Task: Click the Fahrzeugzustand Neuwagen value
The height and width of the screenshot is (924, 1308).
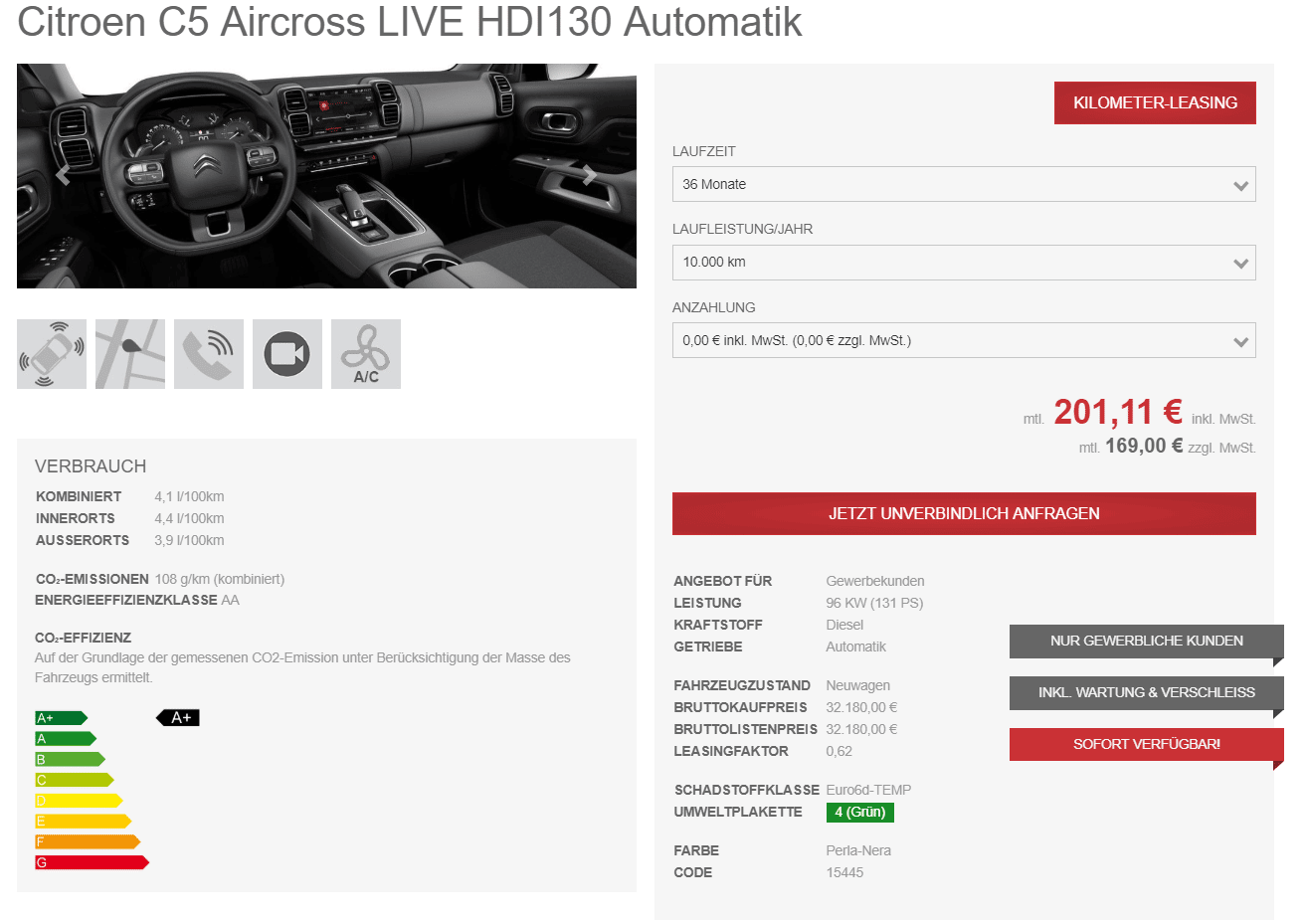Action: 857,685
